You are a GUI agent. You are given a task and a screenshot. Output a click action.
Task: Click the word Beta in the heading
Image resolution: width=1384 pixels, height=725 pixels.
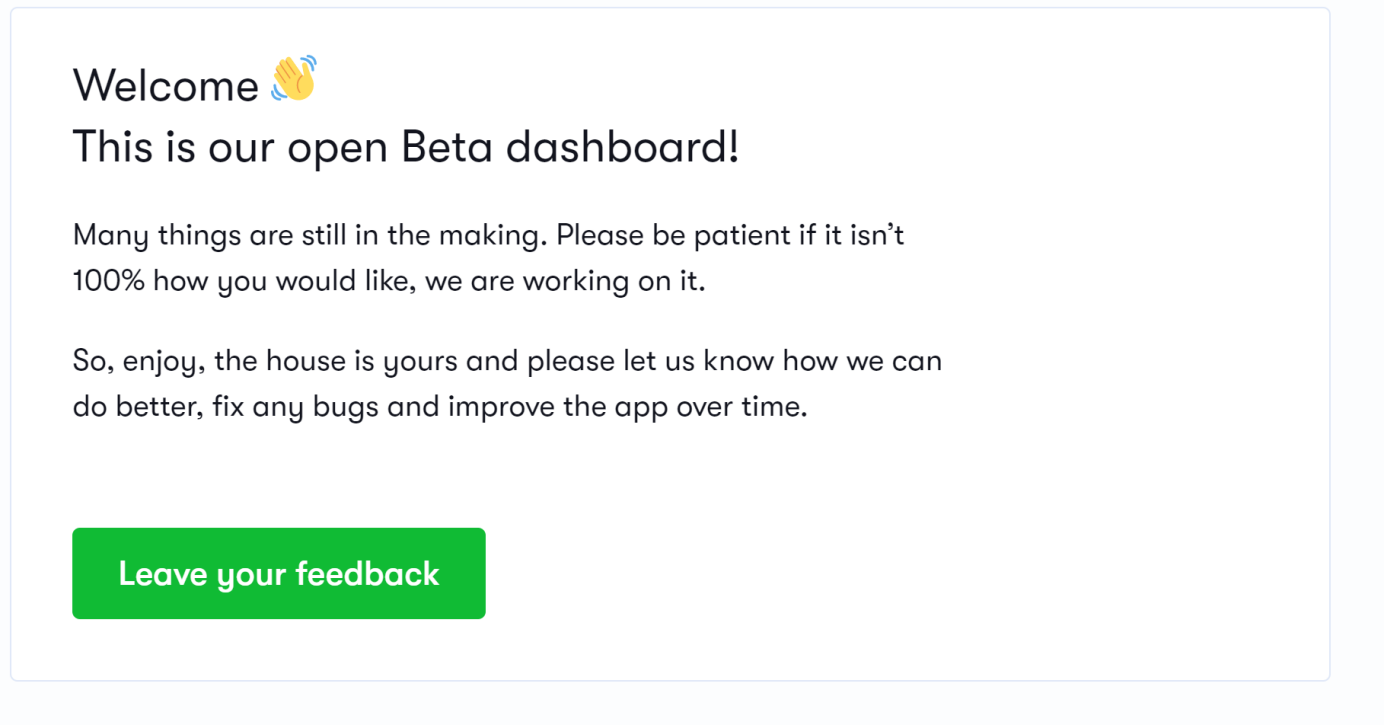tap(447, 147)
